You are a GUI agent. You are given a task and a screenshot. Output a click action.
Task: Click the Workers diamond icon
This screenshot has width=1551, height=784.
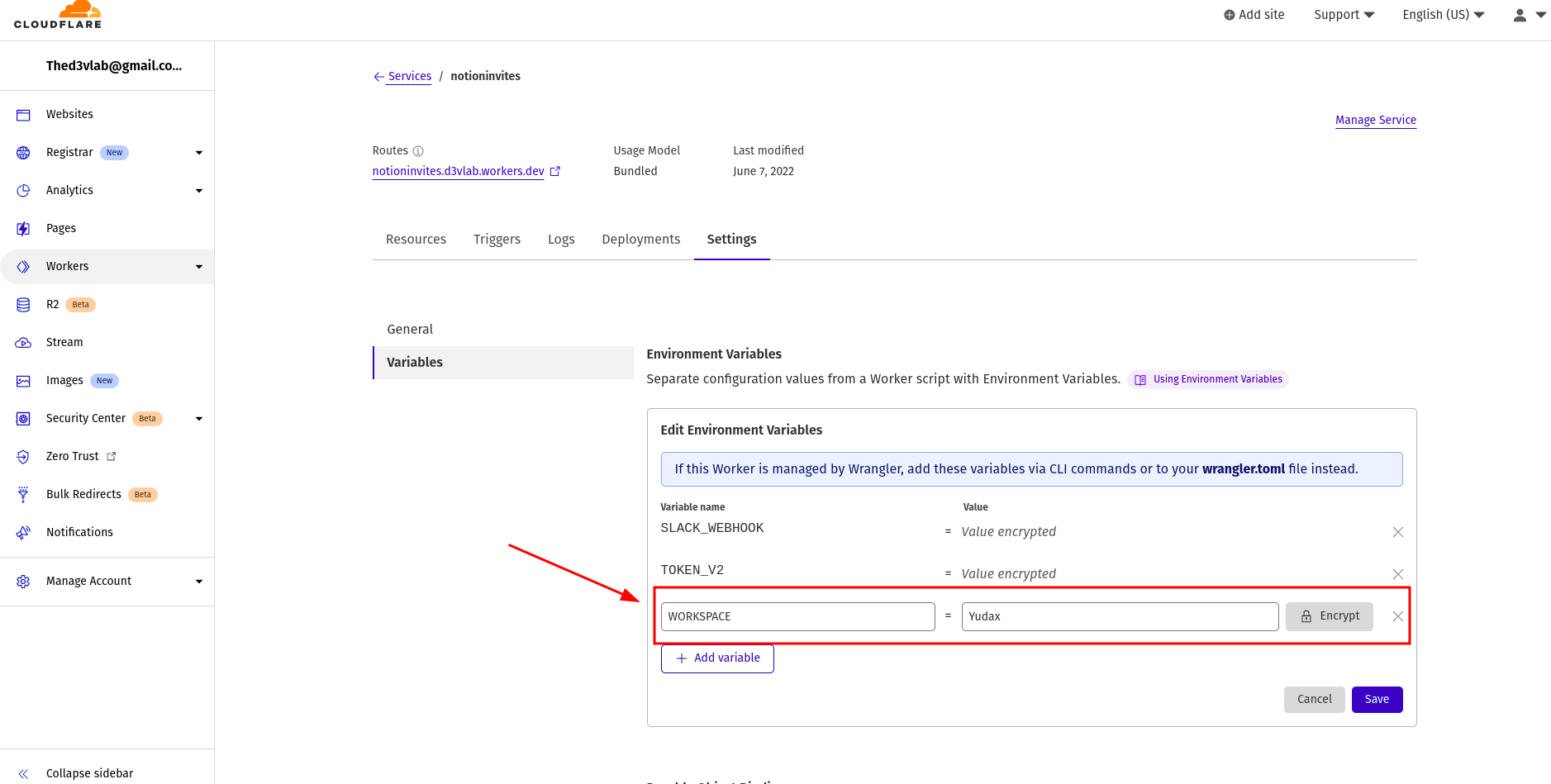coord(23,267)
